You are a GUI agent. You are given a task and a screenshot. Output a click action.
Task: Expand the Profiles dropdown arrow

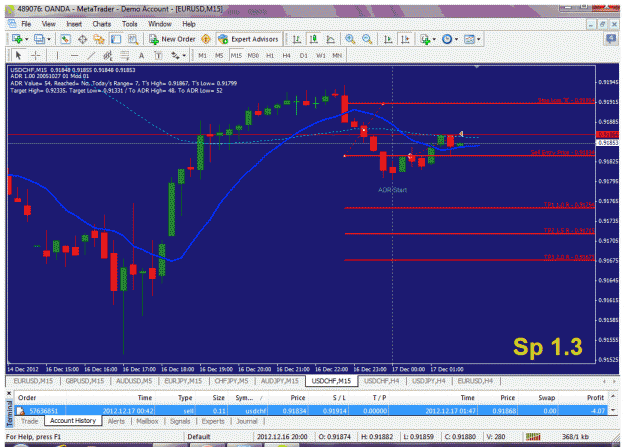click(x=49, y=39)
